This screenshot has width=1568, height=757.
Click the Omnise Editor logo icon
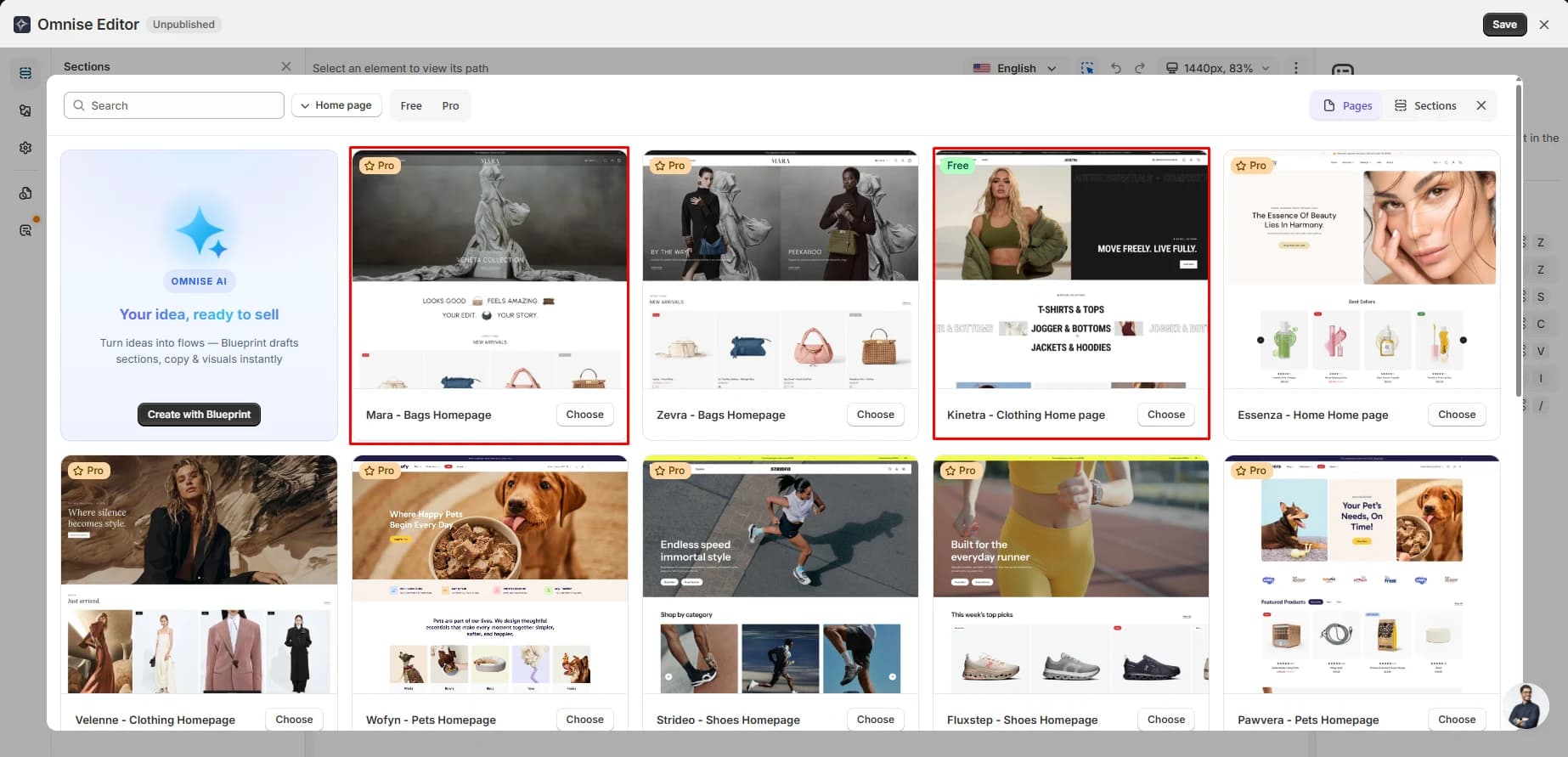pyautogui.click(x=22, y=25)
